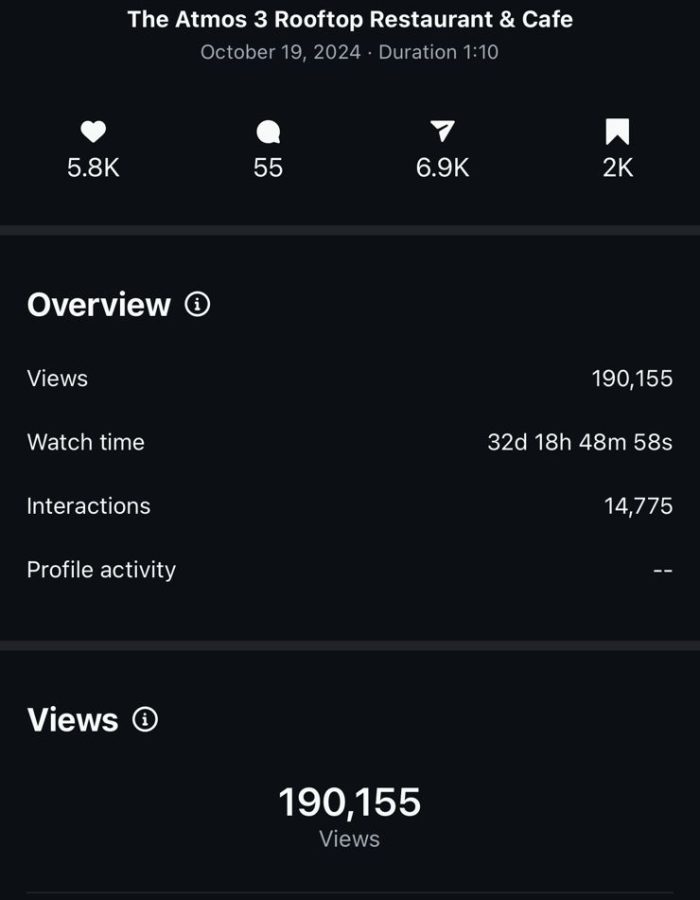Click the October 19, 2024 date line
Image resolution: width=700 pixels, height=900 pixels.
(x=350, y=52)
